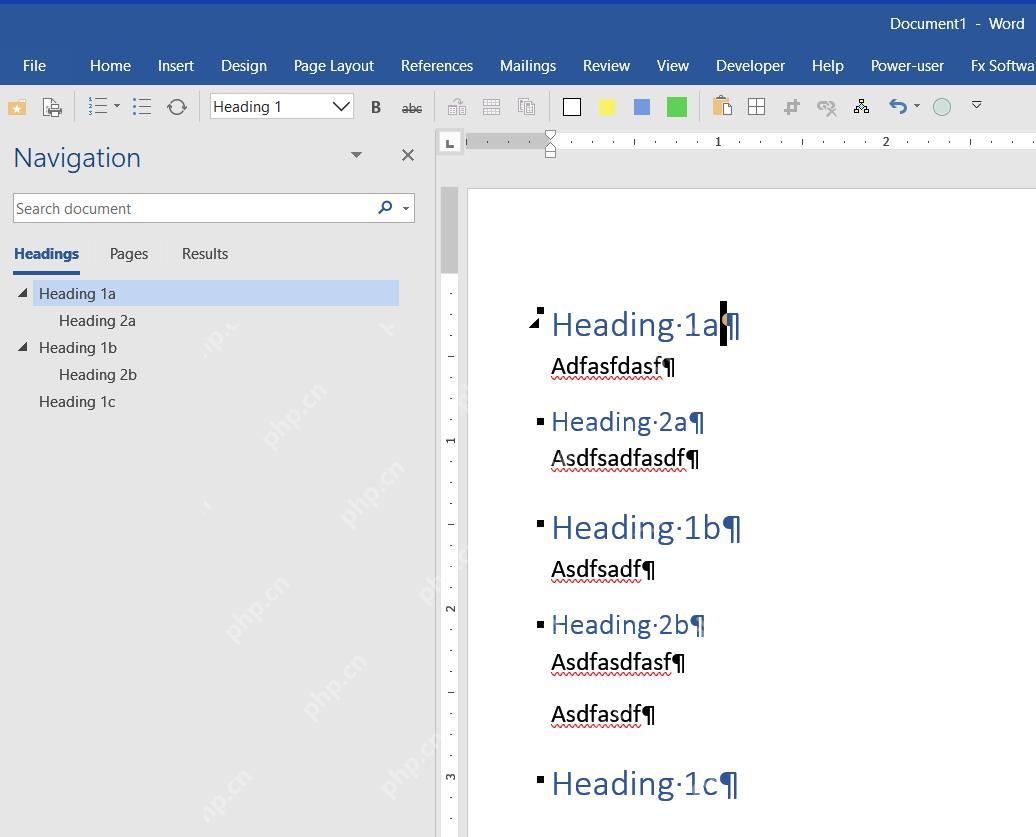This screenshot has width=1036, height=837.
Task: Toggle the collapse triangle beside Heading 1a in document
Action: click(x=535, y=323)
